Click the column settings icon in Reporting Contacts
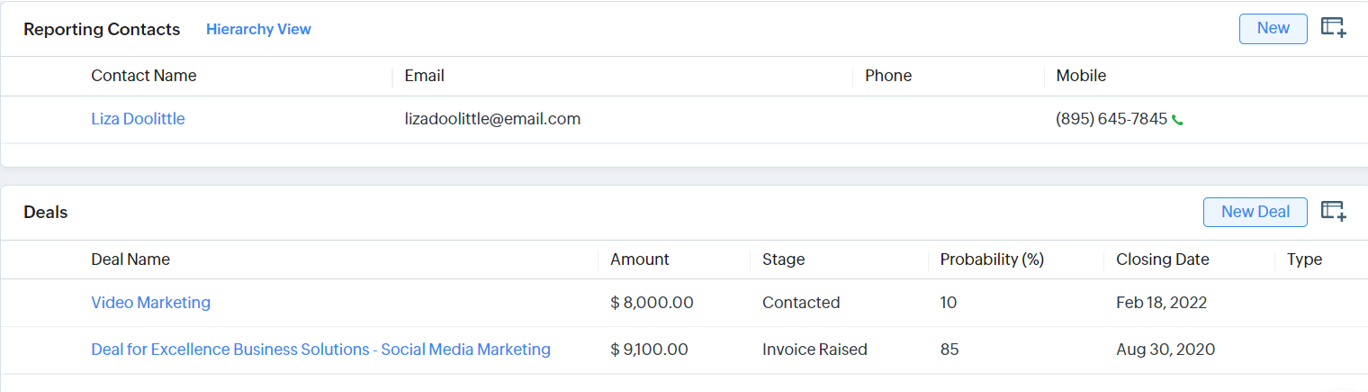 pos(1333,28)
